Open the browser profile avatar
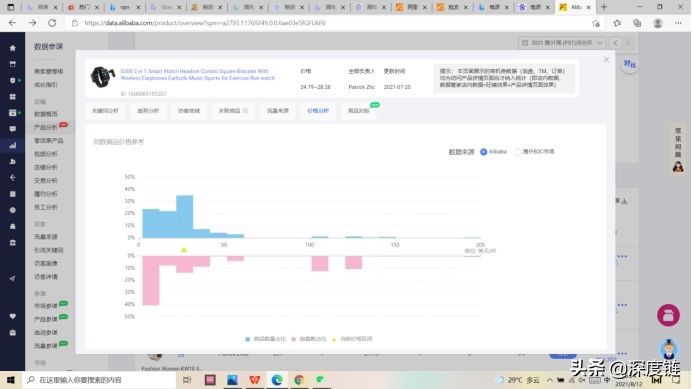Viewport: 692px width, 389px height. click(x=658, y=23)
